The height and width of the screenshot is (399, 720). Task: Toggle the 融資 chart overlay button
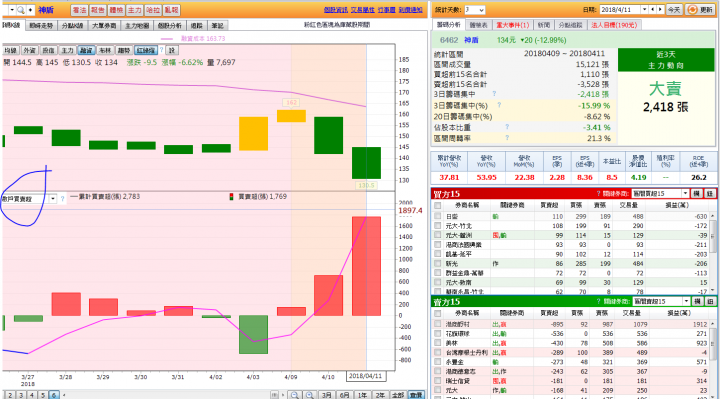[x=86, y=50]
